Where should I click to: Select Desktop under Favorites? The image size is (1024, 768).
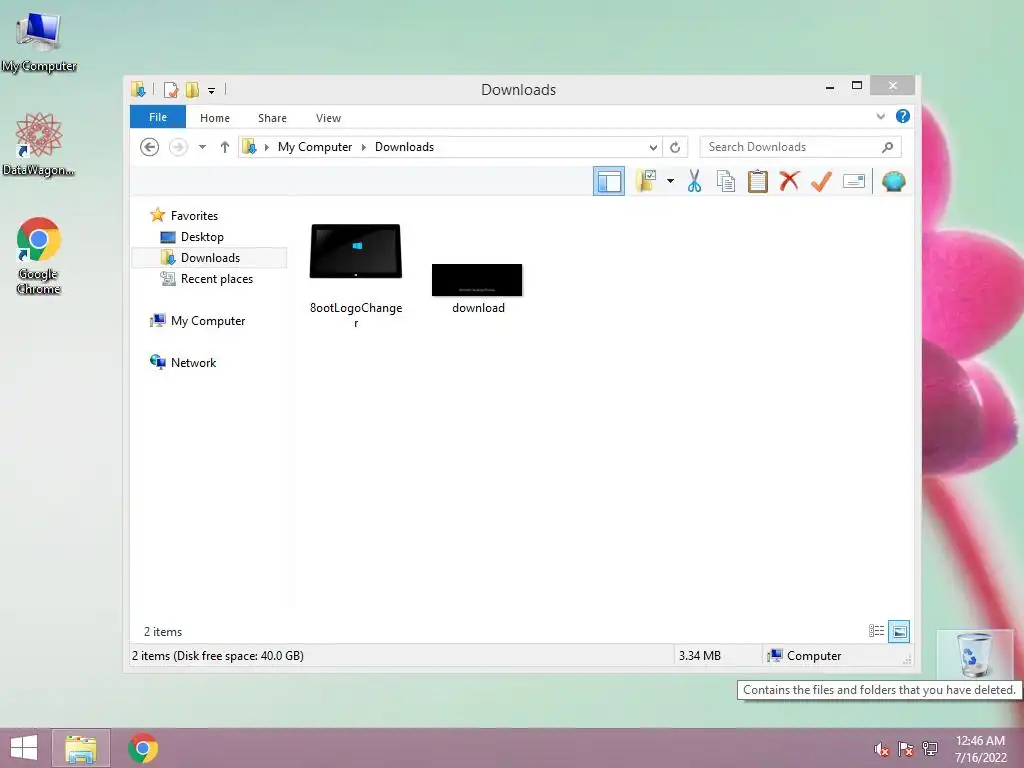click(x=202, y=236)
